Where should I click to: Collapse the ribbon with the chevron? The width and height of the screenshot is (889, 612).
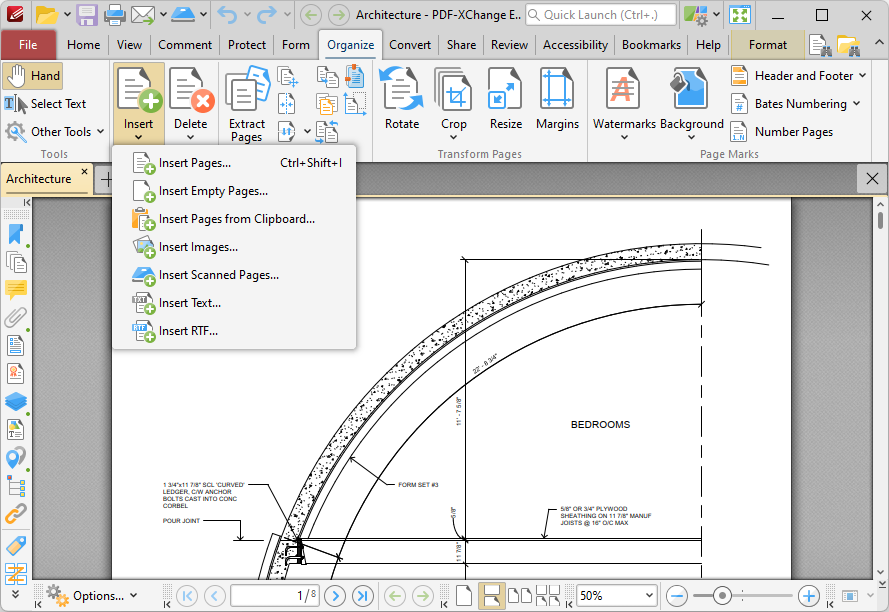click(878, 43)
